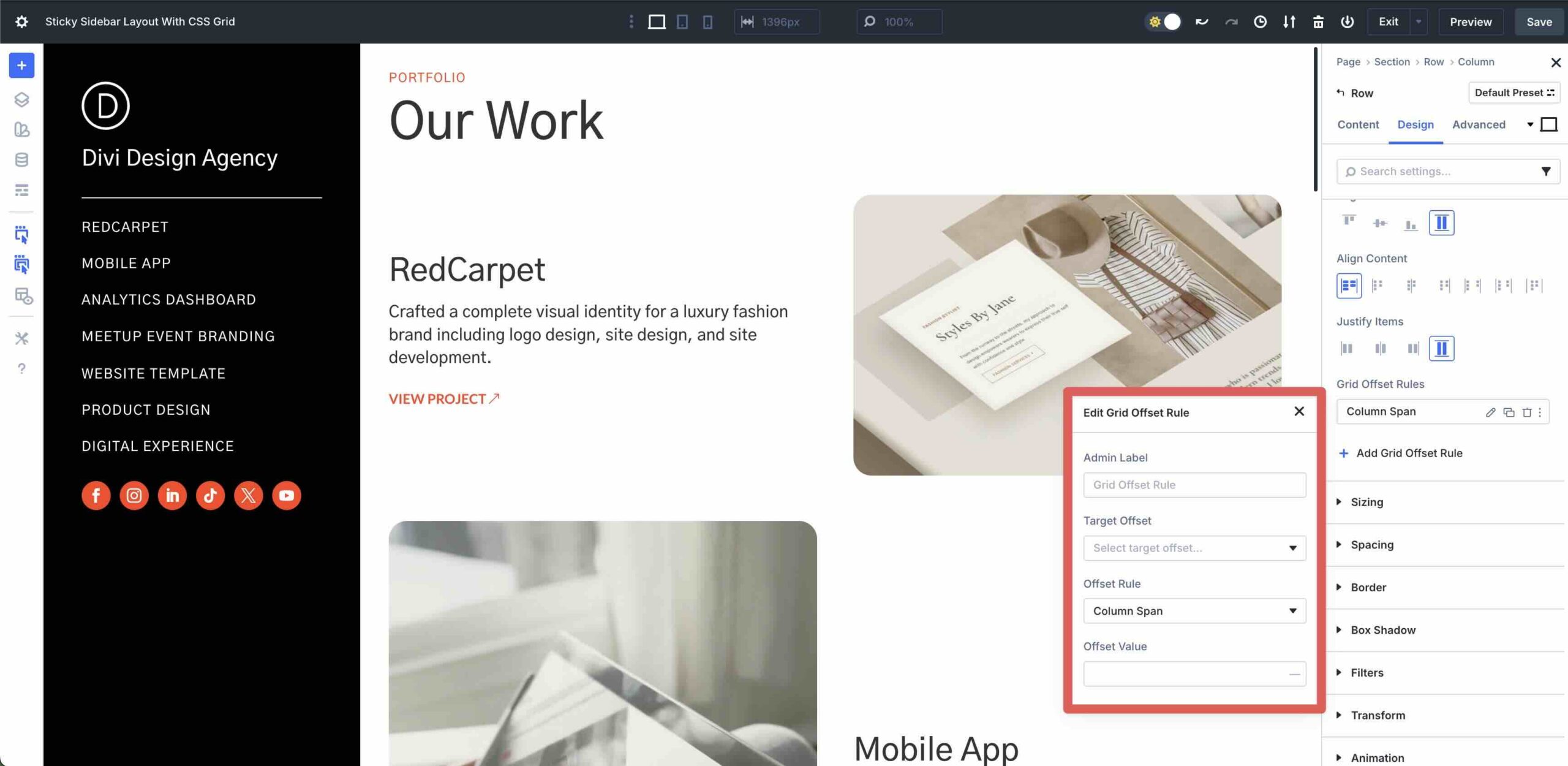Select the stretch option under Justify Items

[1442, 347]
